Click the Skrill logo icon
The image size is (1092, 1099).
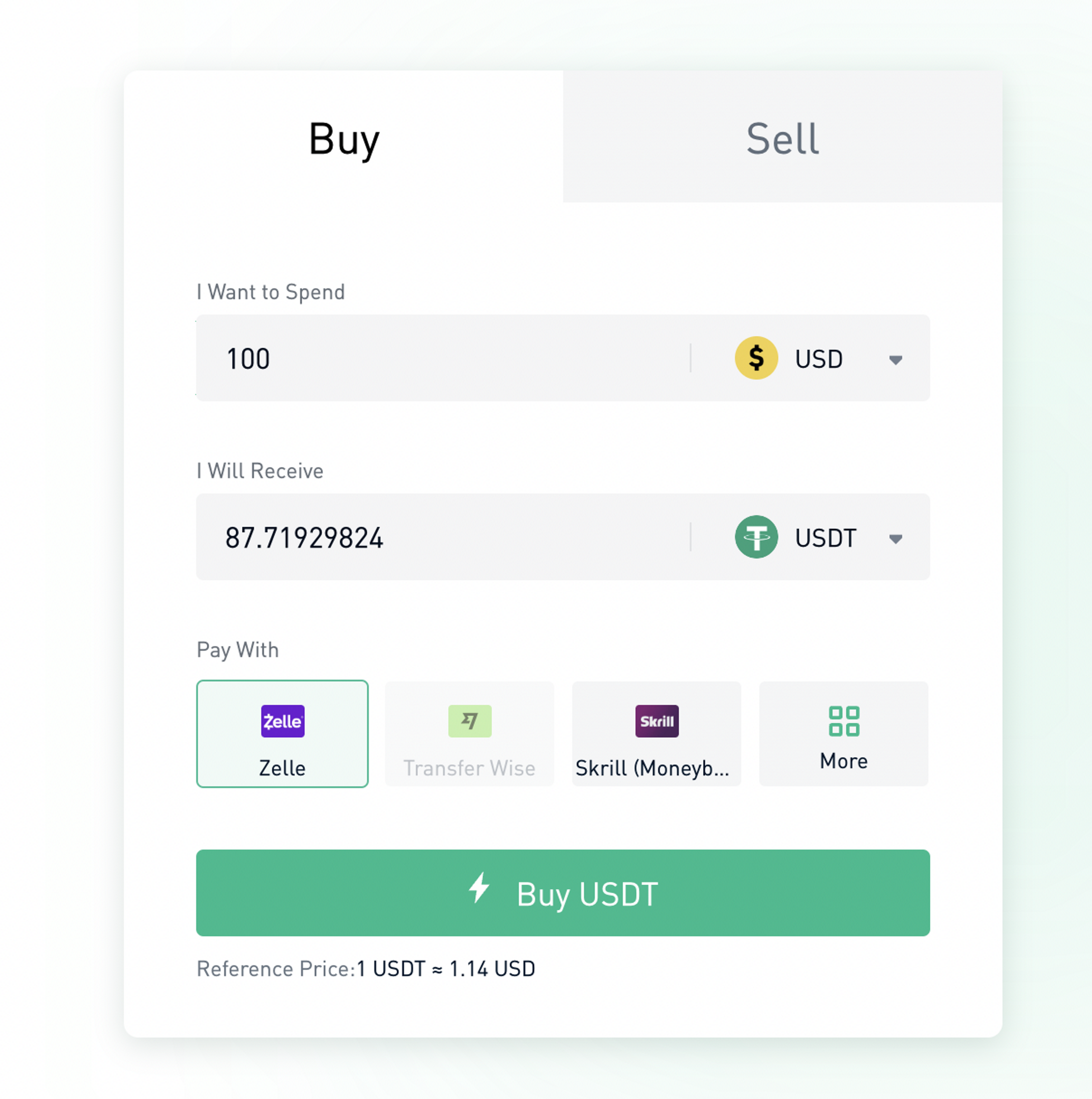[657, 721]
